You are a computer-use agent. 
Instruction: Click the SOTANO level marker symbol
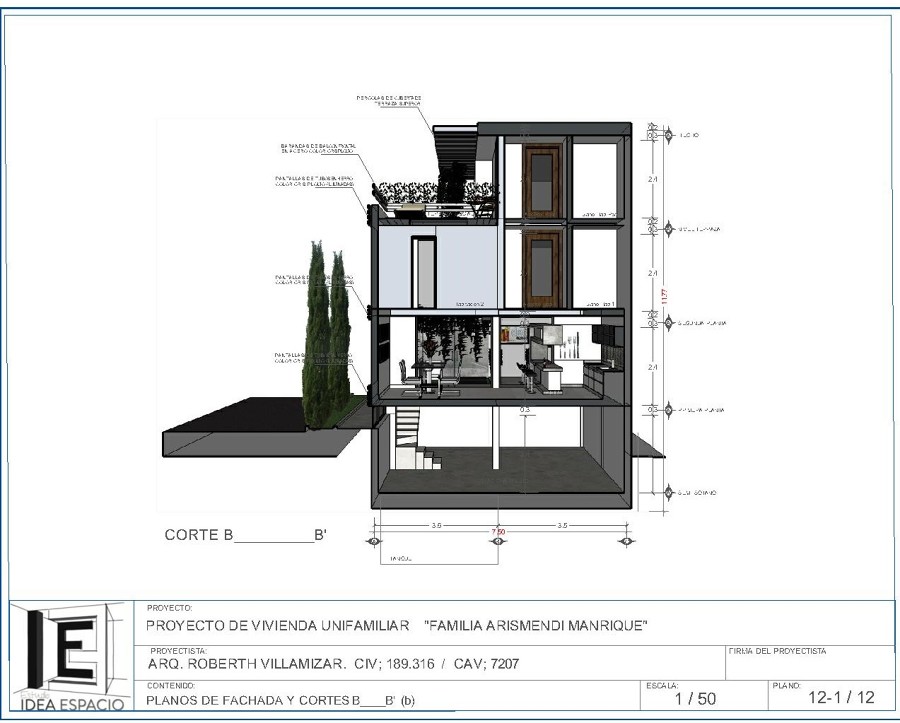tap(667, 492)
